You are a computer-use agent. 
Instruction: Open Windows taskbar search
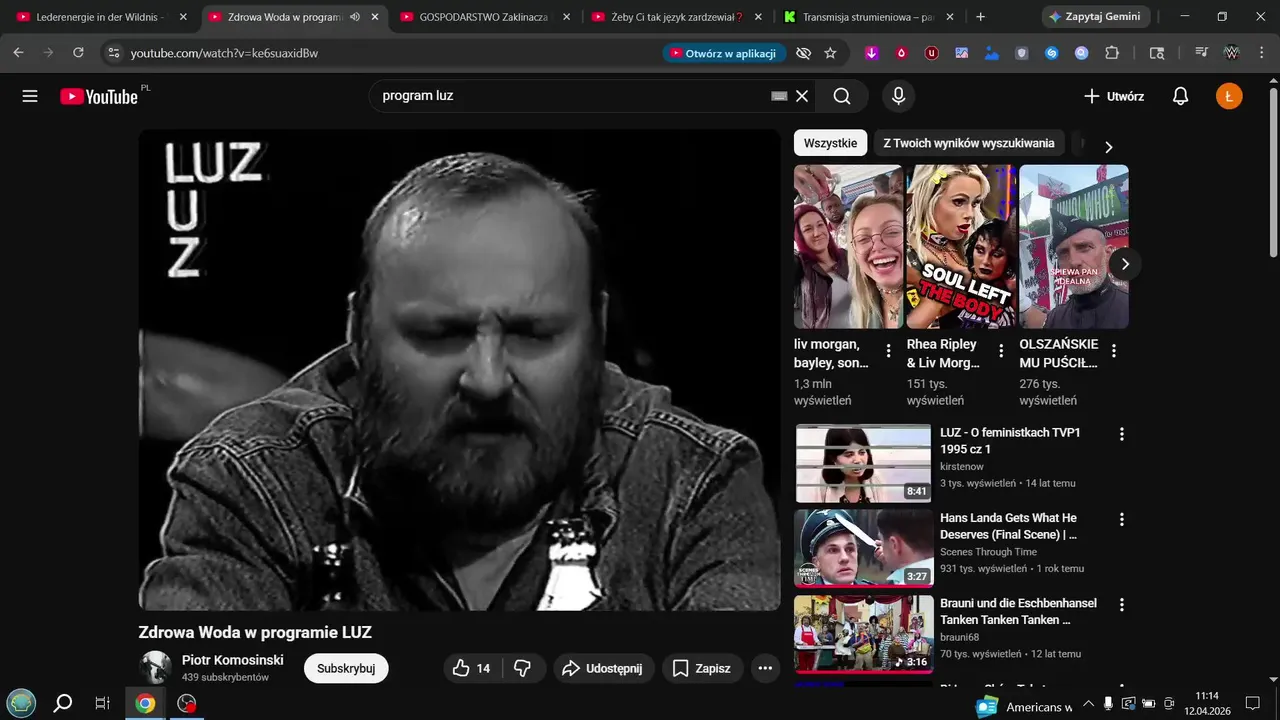[62, 703]
